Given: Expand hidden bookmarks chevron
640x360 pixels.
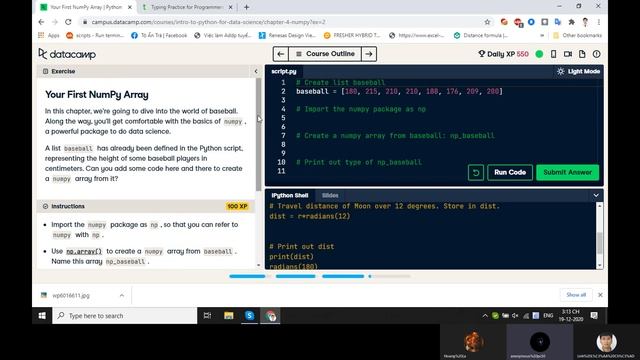Looking at the screenshot, I should point(542,36).
